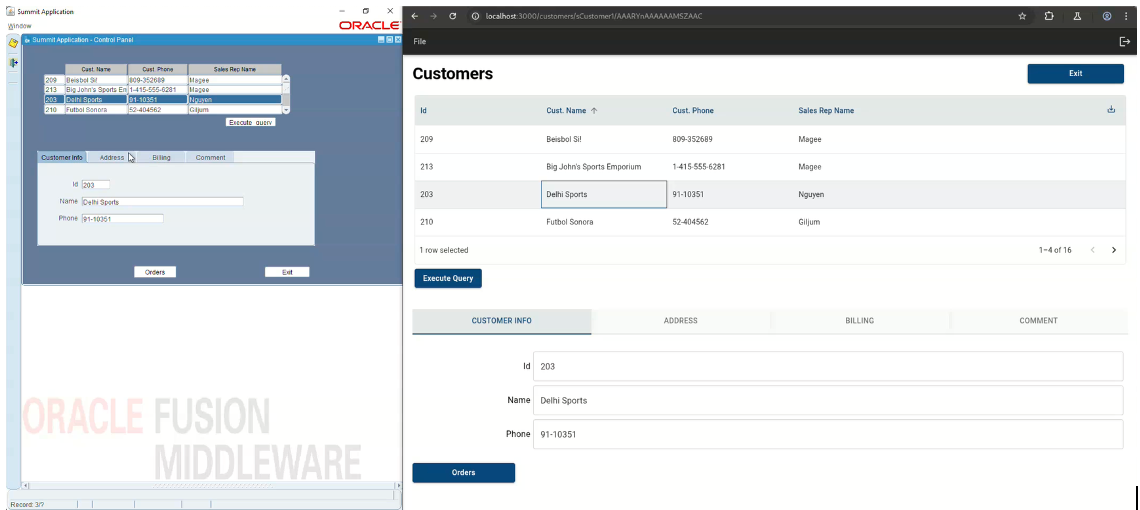Click the Phone field with 91-10351 in web app
1140x510 pixels.
coord(828,434)
